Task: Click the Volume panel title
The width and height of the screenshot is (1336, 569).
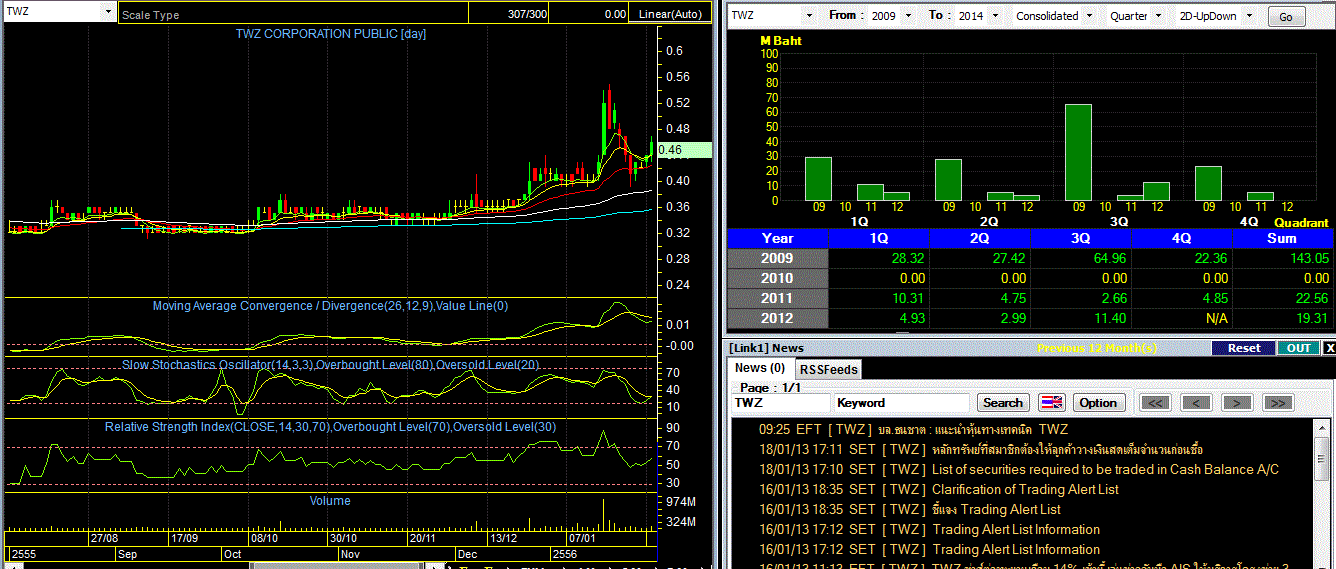Action: [330, 501]
